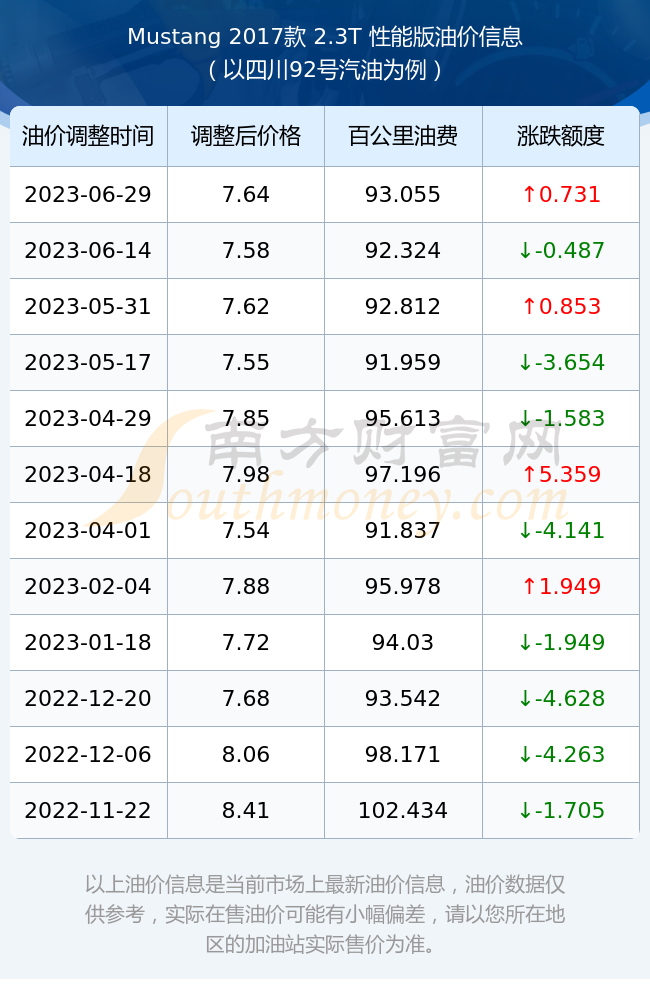This screenshot has width=650, height=1000.
Task: Click the fuel cost 102.434 cell
Action: click(403, 811)
